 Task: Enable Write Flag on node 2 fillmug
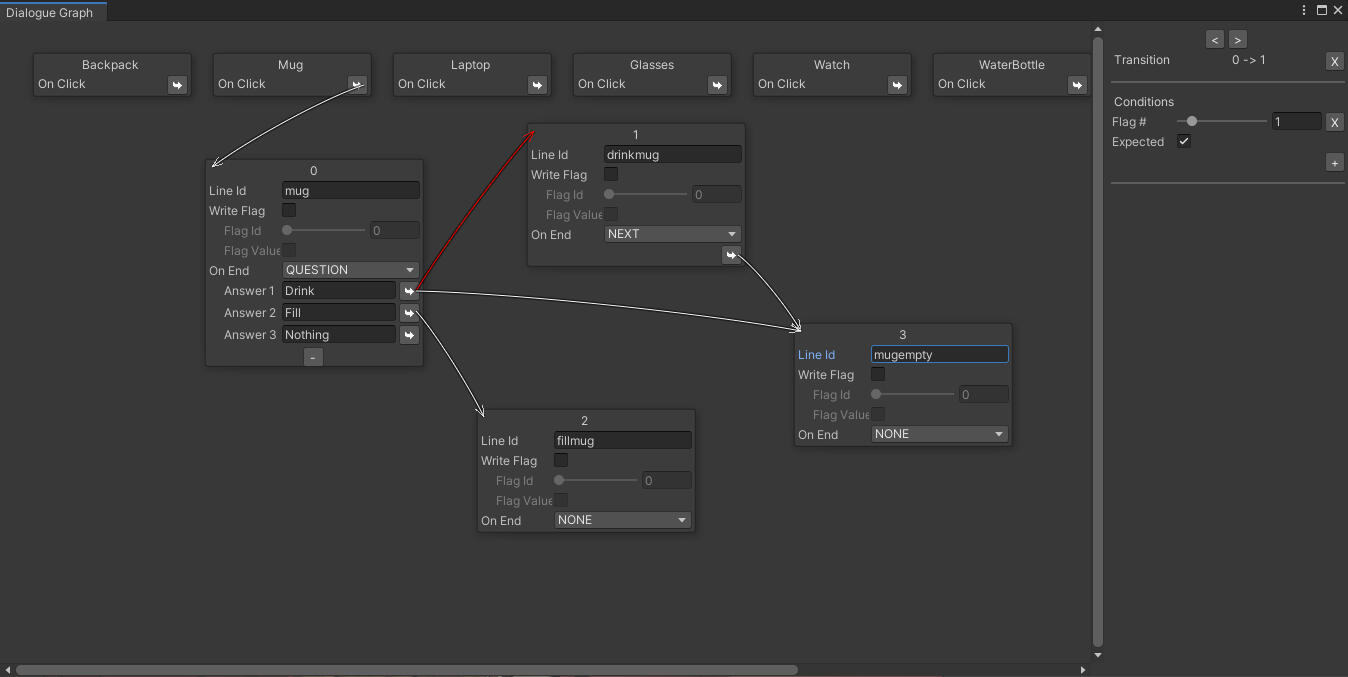561,461
